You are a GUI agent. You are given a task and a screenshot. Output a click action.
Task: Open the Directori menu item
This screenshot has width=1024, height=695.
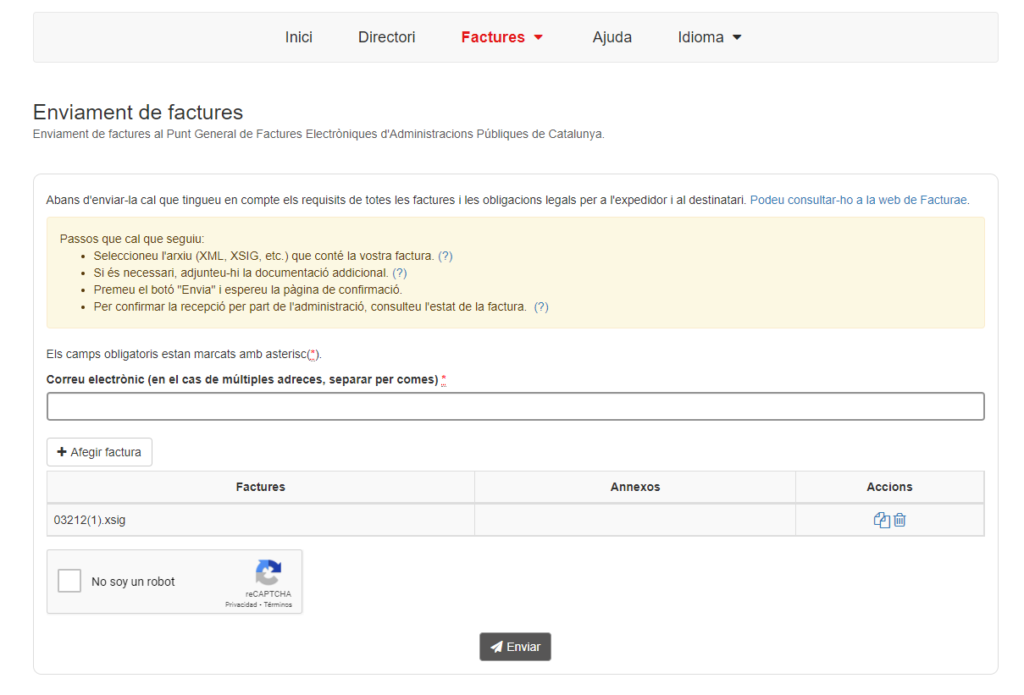(387, 37)
